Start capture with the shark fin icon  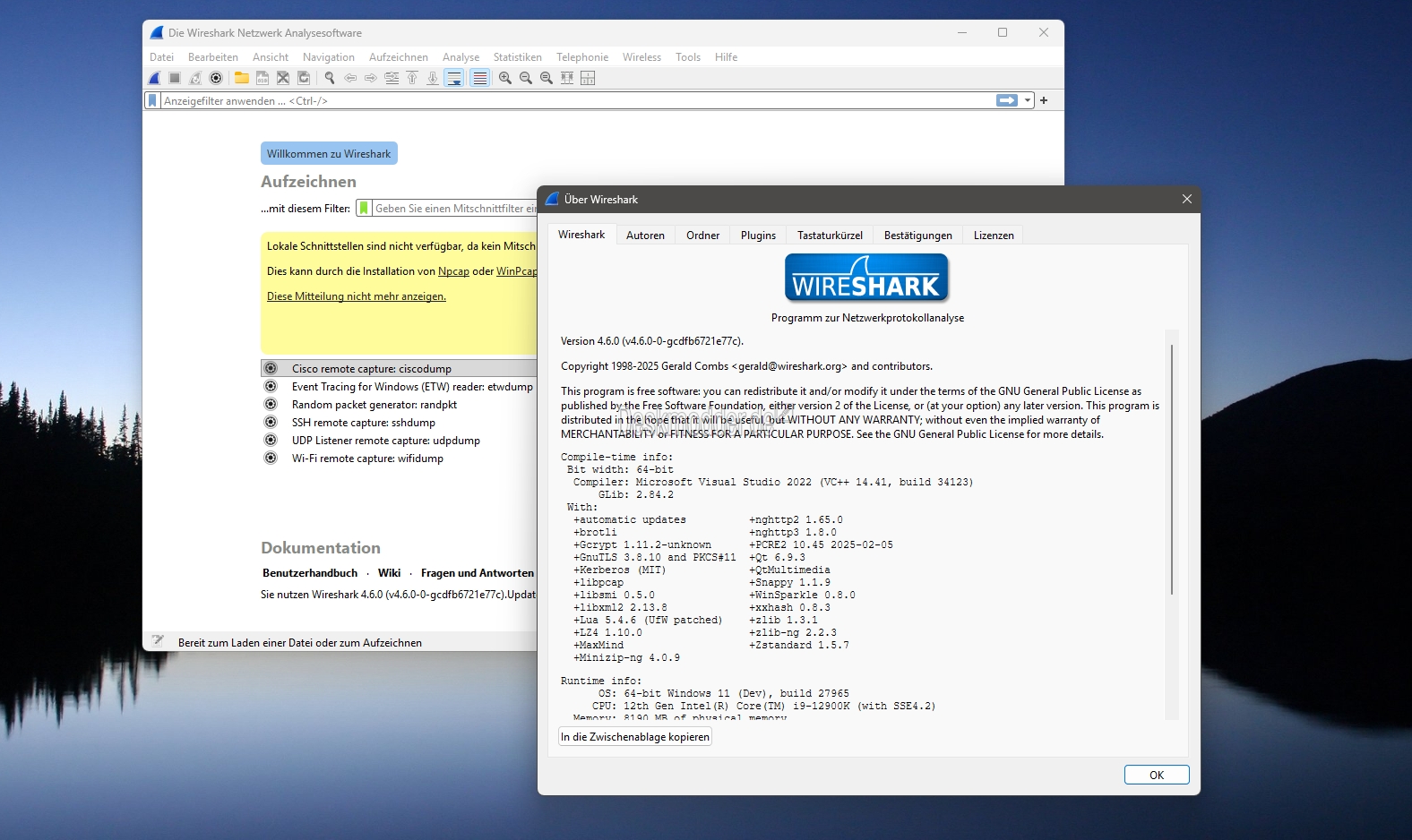[x=155, y=78]
